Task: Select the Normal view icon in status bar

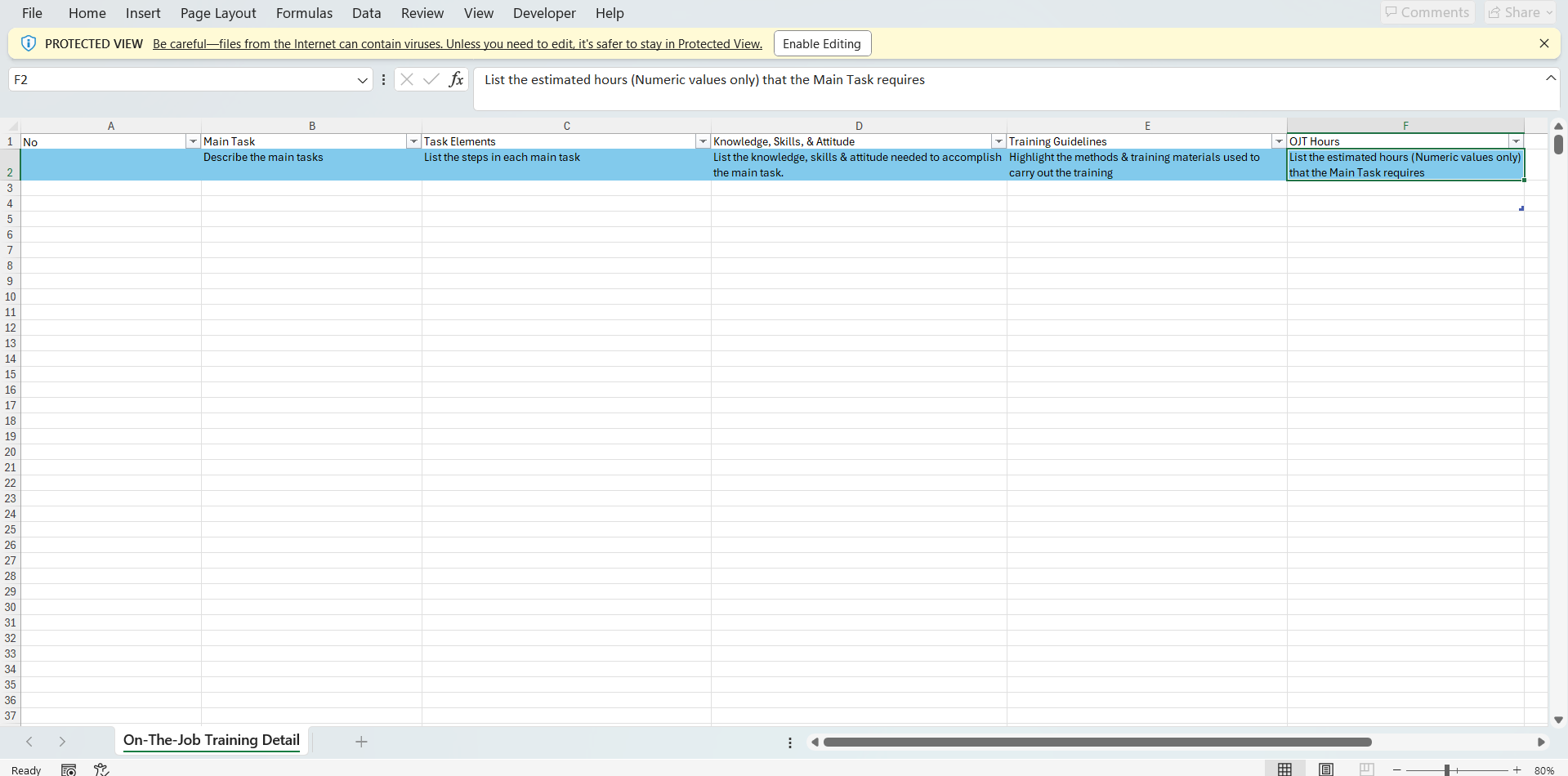Action: click(x=1285, y=769)
